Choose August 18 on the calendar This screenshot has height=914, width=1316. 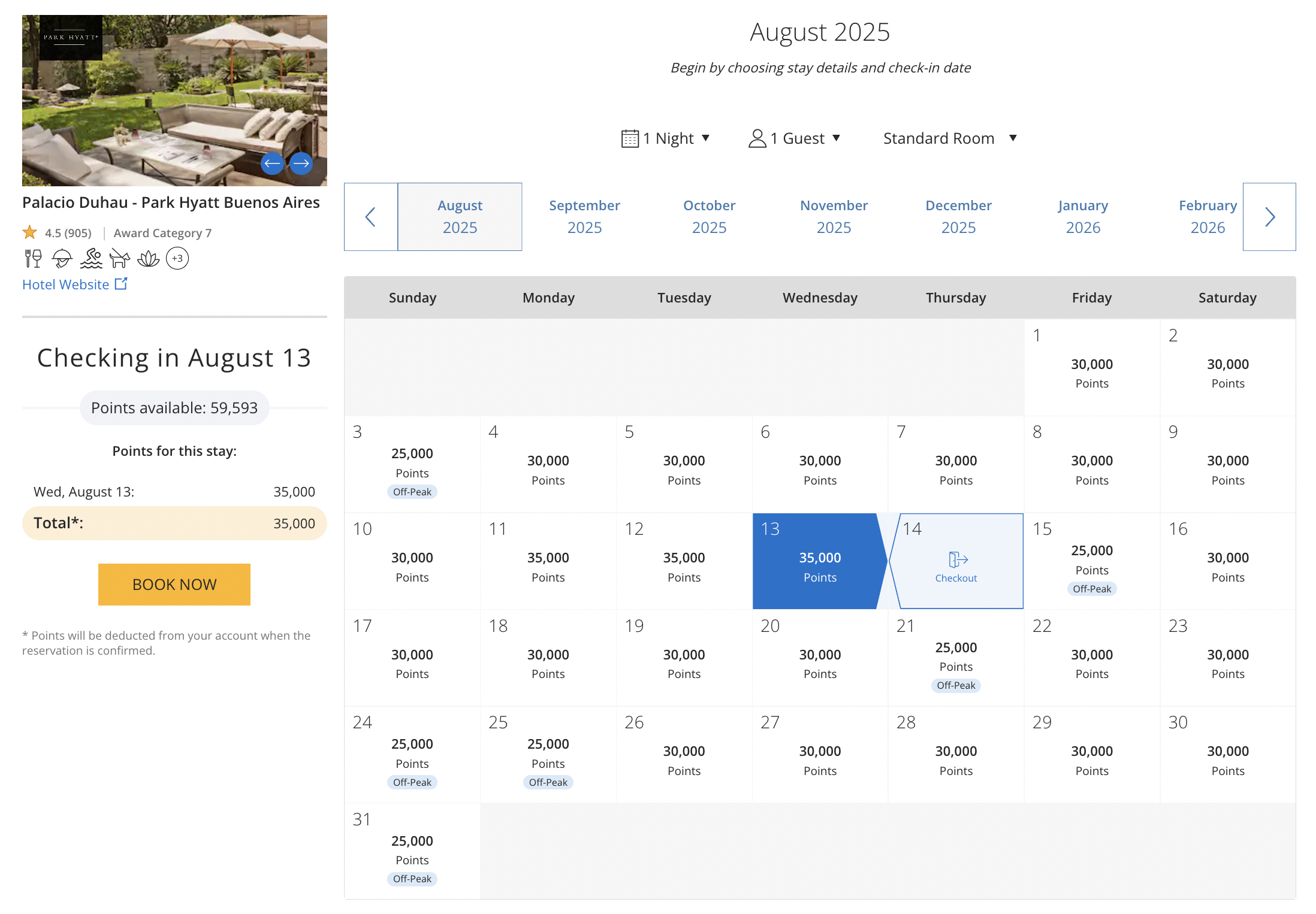(x=548, y=658)
